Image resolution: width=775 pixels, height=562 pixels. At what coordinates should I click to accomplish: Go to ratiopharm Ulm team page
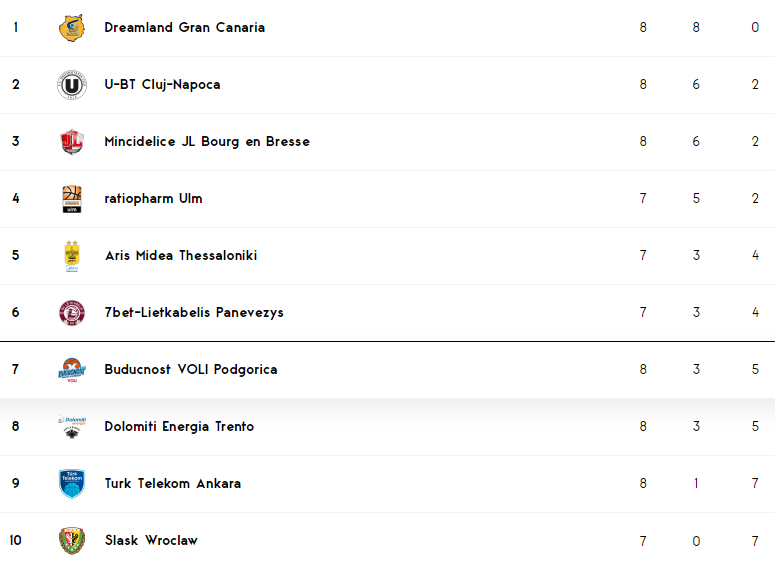[153, 199]
